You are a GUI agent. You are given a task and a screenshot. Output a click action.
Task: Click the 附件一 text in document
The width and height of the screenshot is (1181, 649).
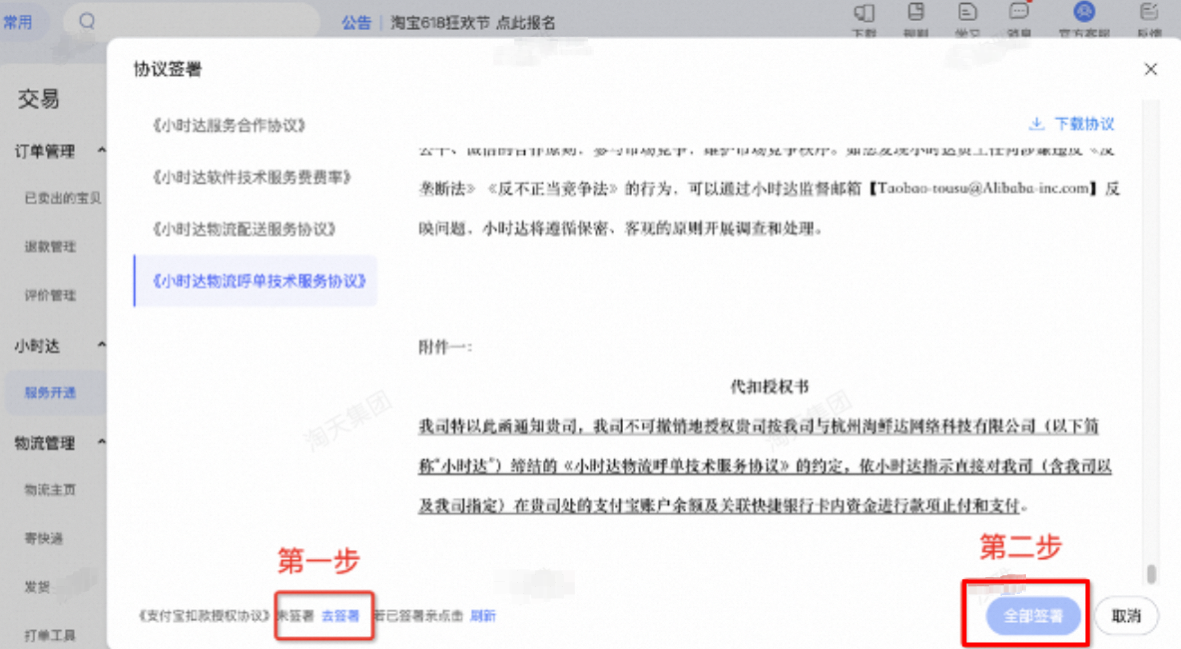[x=444, y=347]
